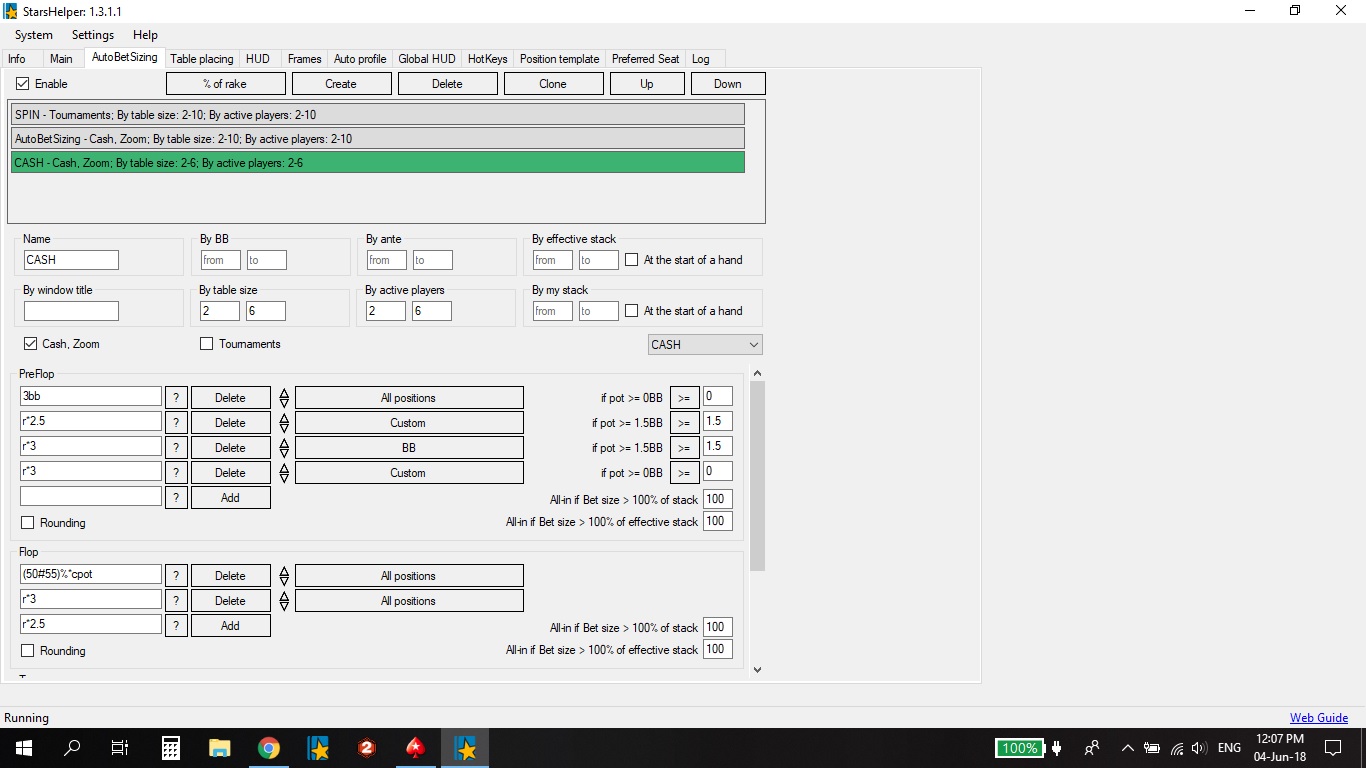Select the AutoBetSizing - Cash, Zoom profile row
Screen dimensions: 1366x768
pos(378,139)
